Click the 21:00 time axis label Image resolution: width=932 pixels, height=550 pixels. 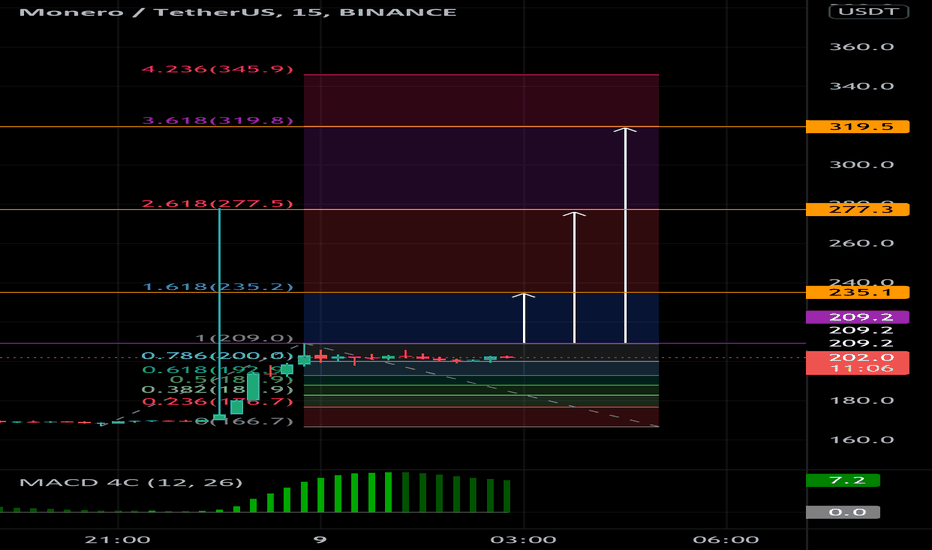pyautogui.click(x=118, y=540)
